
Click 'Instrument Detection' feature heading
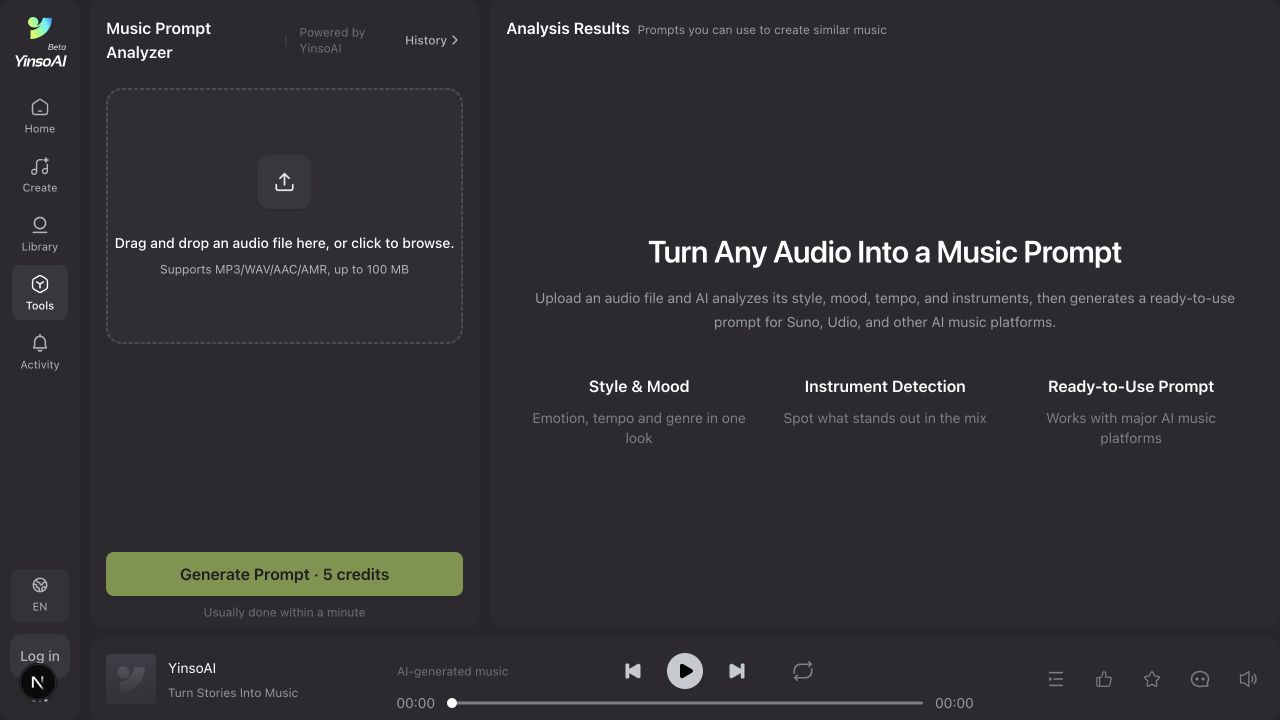tap(885, 386)
